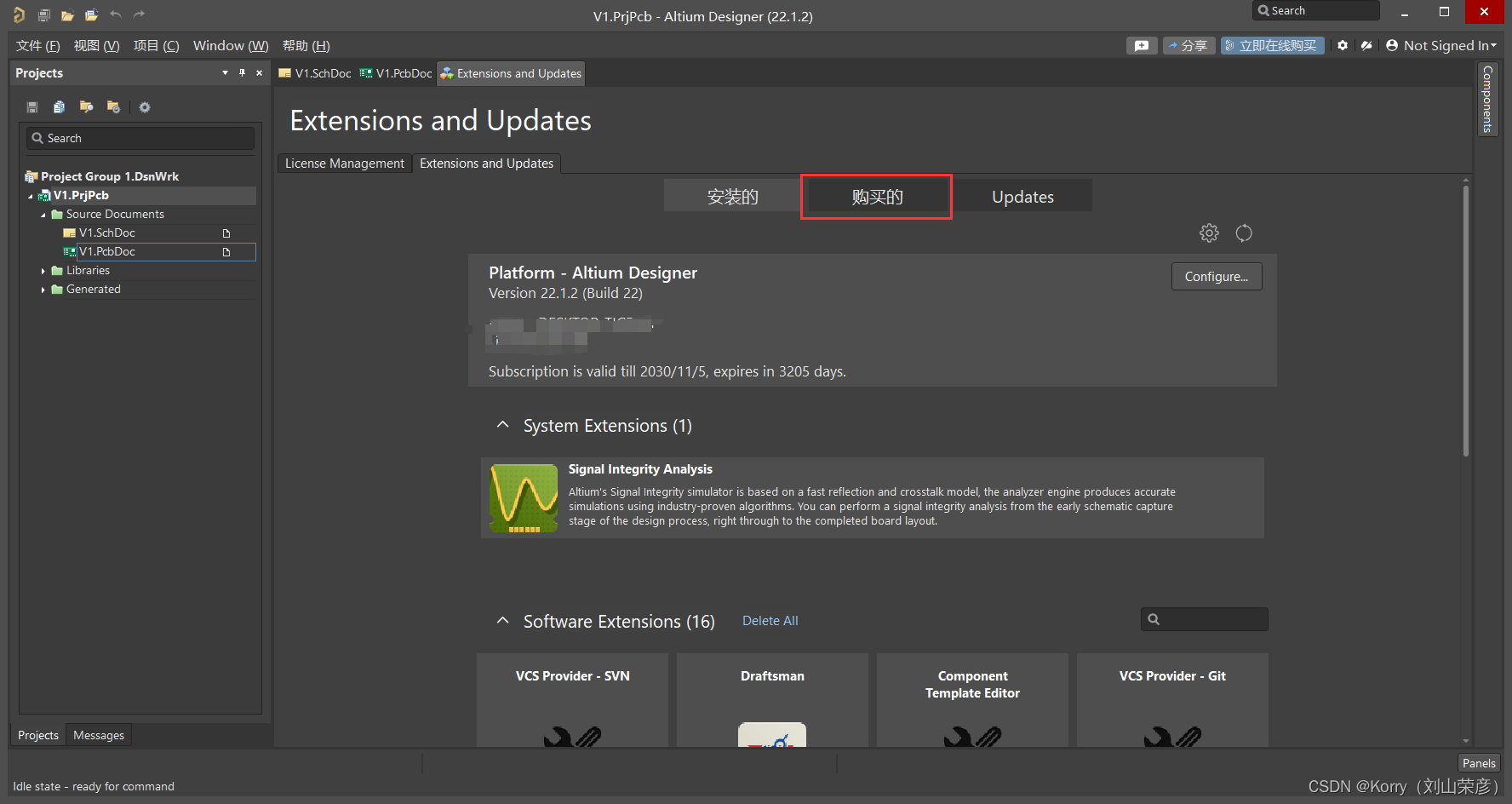Click the Software Extensions search field
Viewport: 1512px width, 804px height.
click(1204, 619)
